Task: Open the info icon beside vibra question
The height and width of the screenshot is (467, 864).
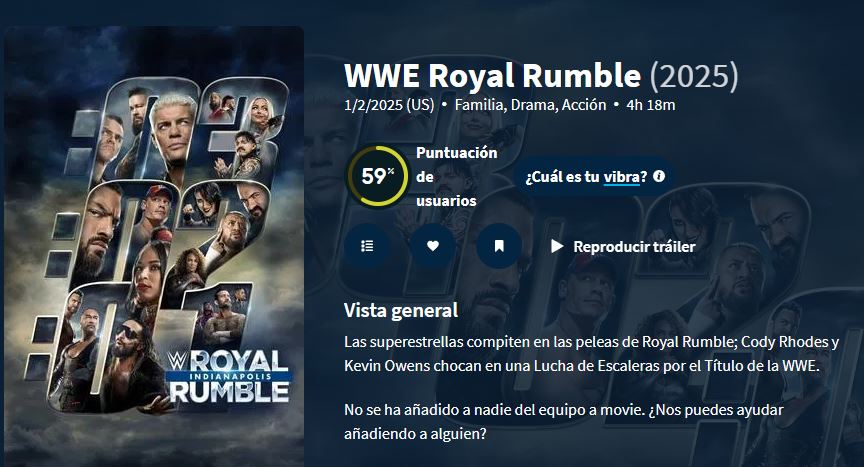Action: 658,176
